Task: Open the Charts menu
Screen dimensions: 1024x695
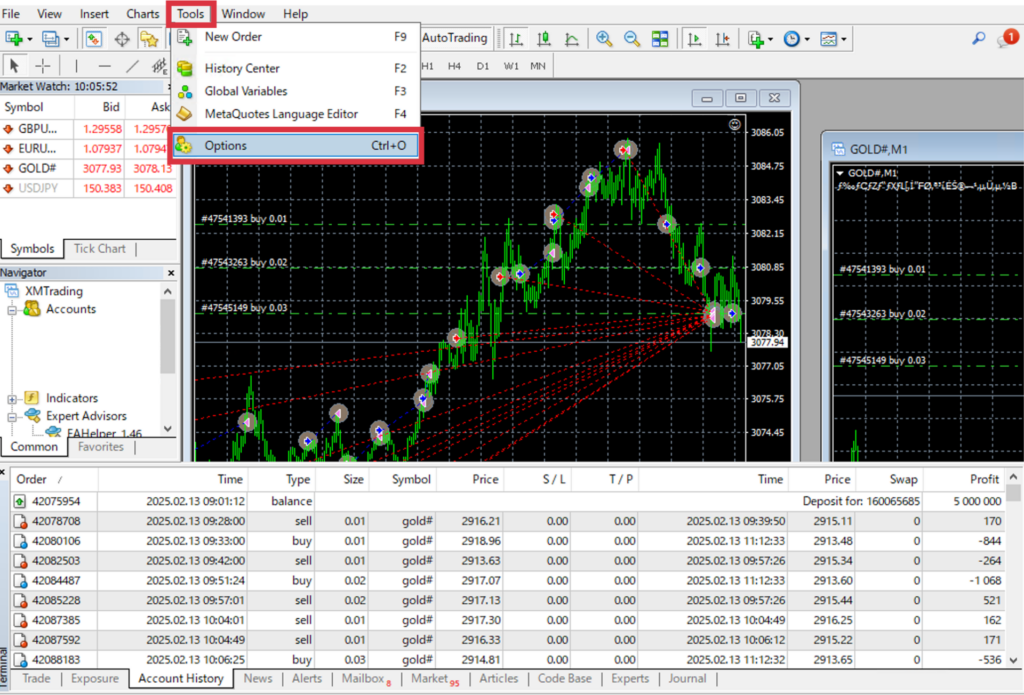Action: [x=142, y=14]
